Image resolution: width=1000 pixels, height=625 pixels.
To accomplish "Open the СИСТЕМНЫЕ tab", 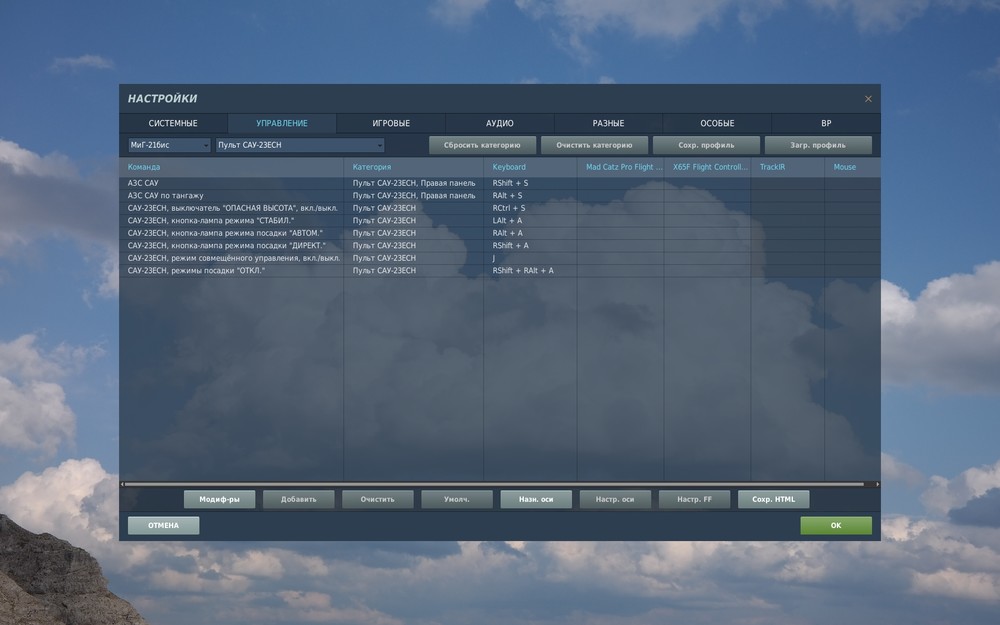I will click(x=173, y=123).
